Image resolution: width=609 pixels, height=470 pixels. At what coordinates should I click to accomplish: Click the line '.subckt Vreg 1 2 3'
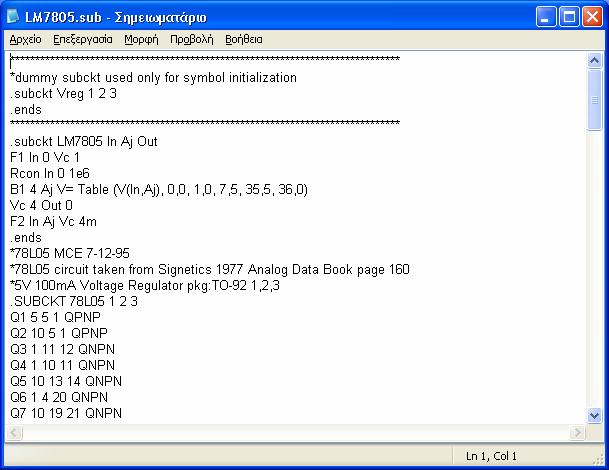(63, 94)
